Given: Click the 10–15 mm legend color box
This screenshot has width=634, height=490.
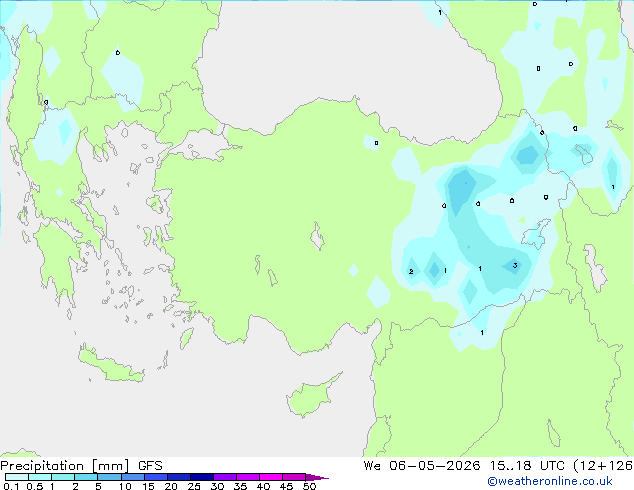Looking at the screenshot, I should click(x=132, y=477).
